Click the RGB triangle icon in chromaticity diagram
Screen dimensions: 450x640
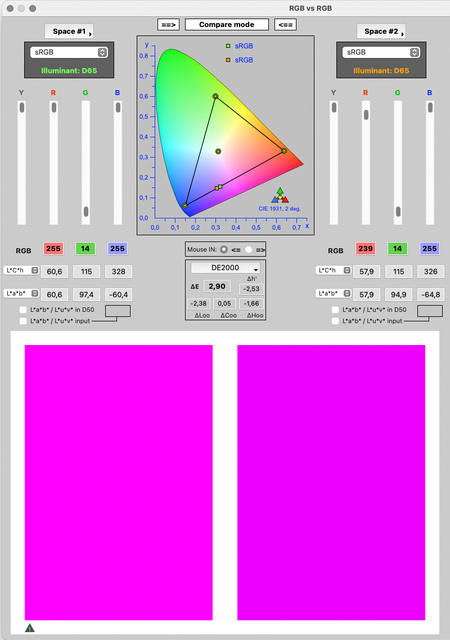(x=280, y=196)
